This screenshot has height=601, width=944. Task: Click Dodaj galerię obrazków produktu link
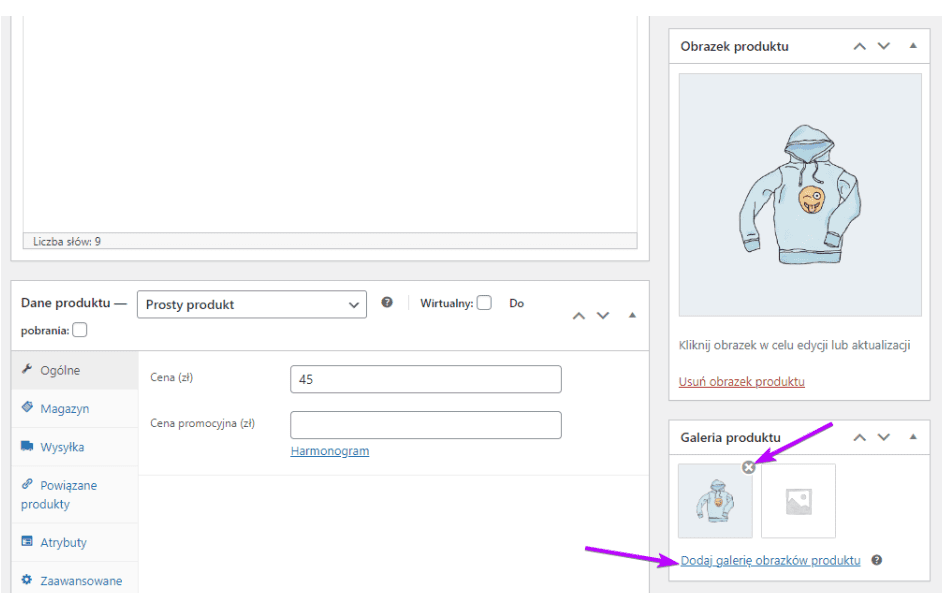point(770,561)
